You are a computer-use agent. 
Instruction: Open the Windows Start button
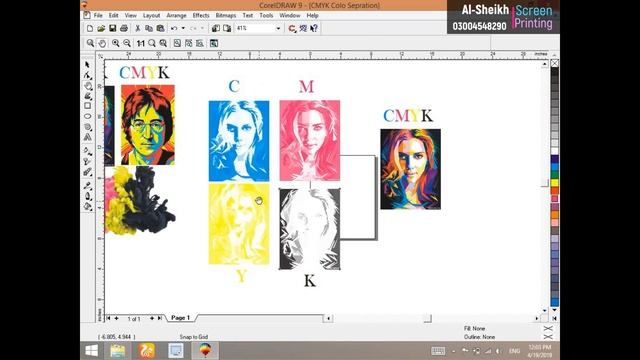coord(91,351)
